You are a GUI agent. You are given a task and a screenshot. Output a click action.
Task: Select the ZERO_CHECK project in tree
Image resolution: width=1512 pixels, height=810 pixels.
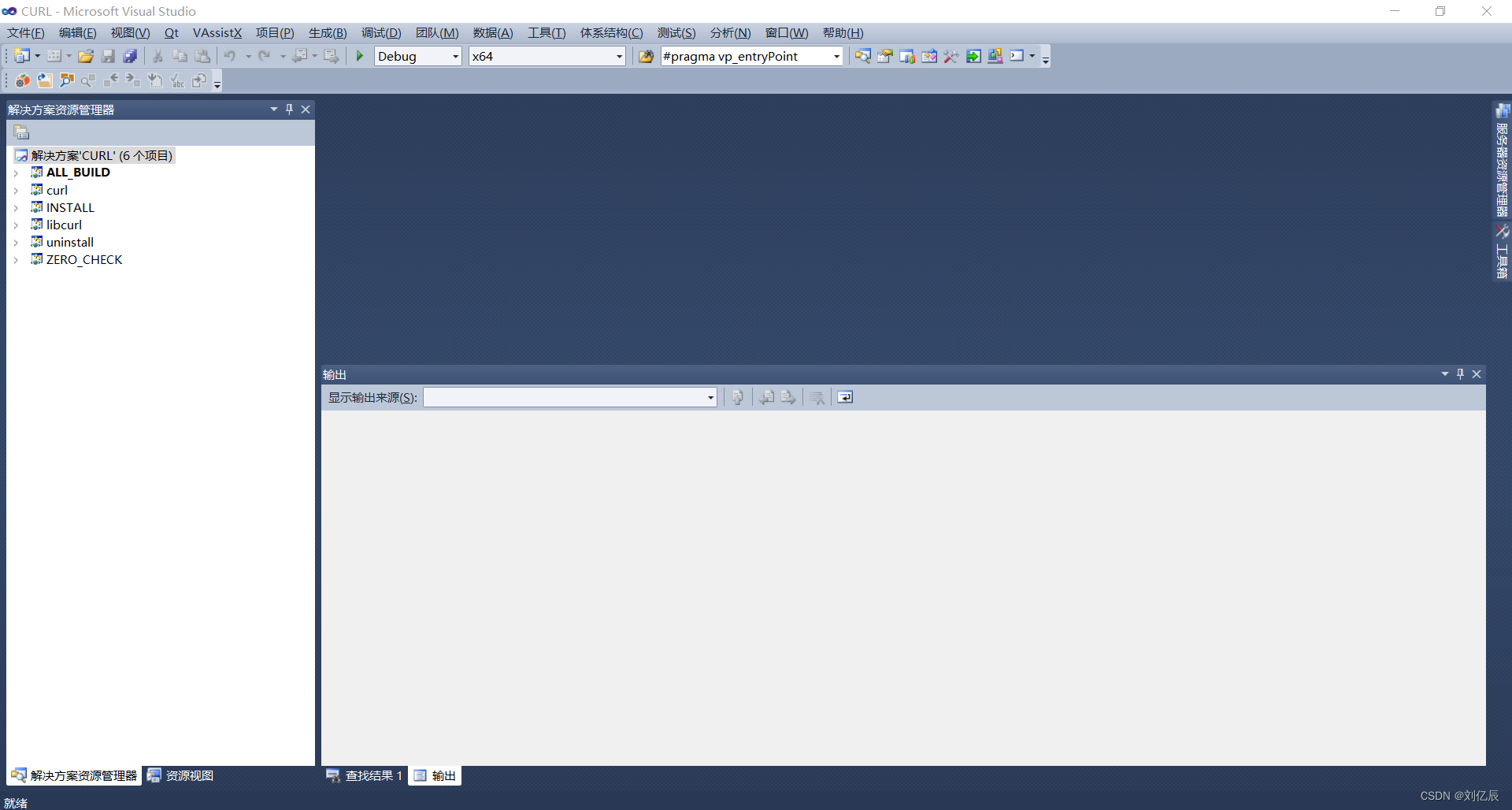pos(84,259)
